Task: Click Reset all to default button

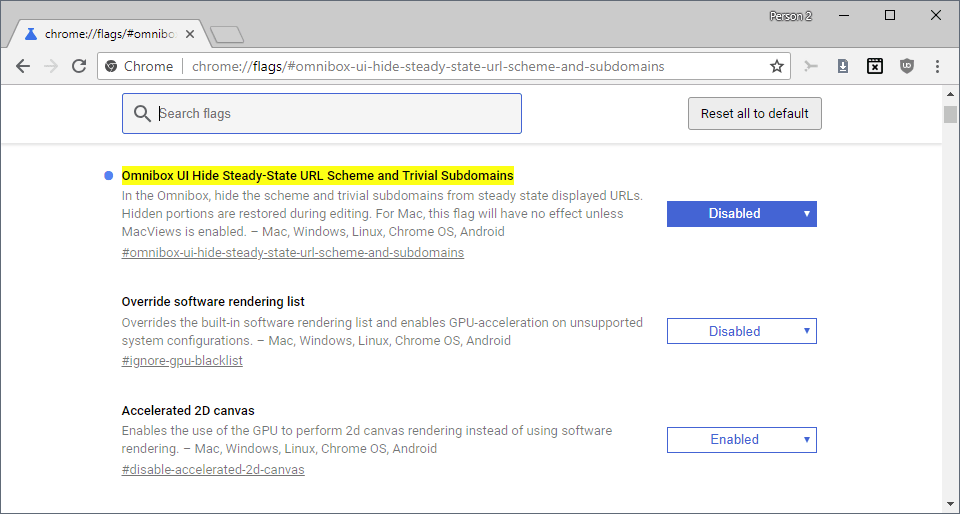Action: point(755,113)
